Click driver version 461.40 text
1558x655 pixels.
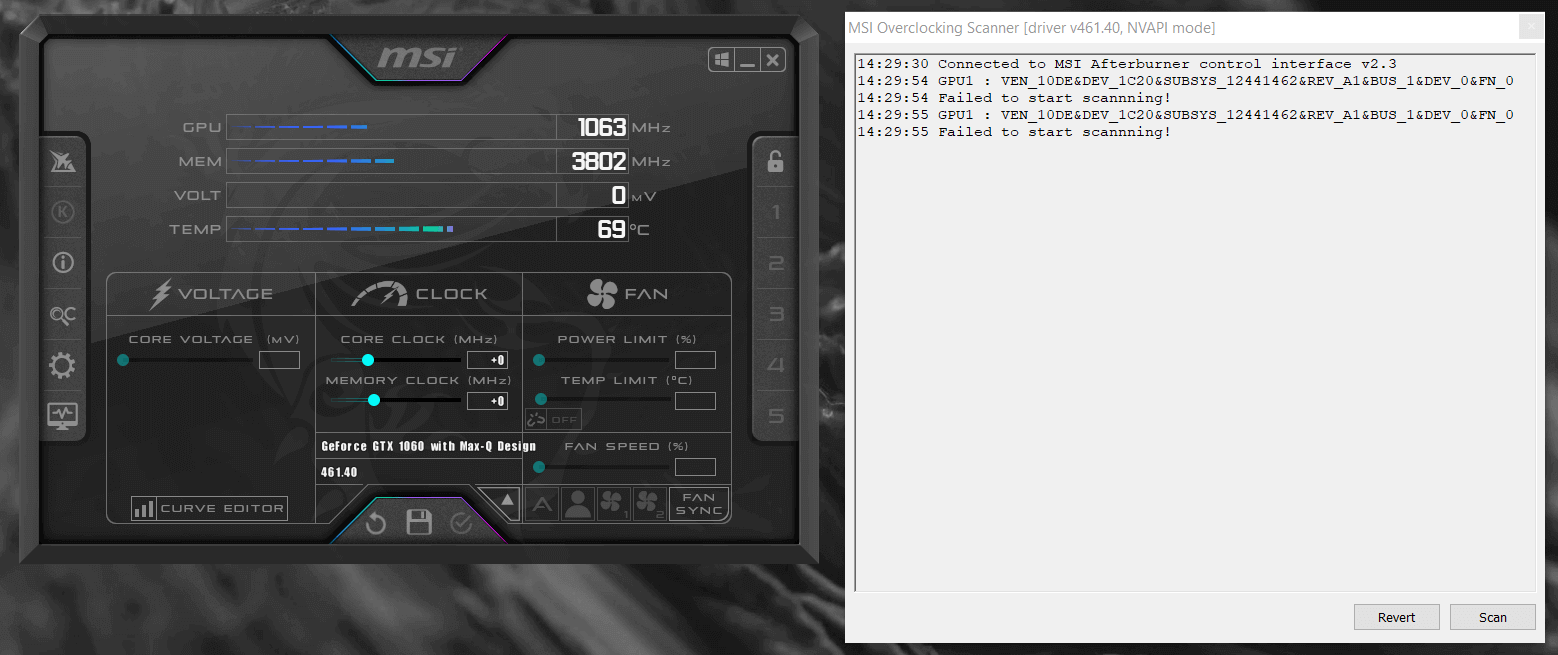(x=339, y=472)
